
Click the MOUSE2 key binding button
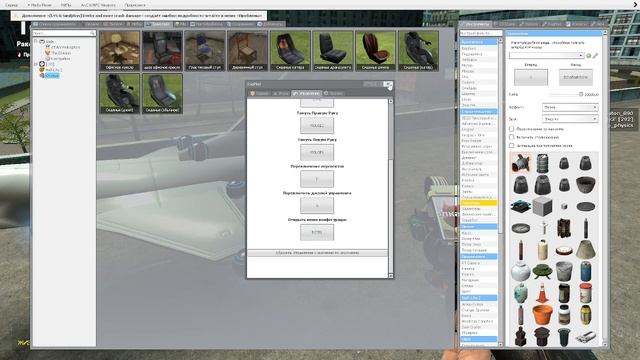coord(317,126)
